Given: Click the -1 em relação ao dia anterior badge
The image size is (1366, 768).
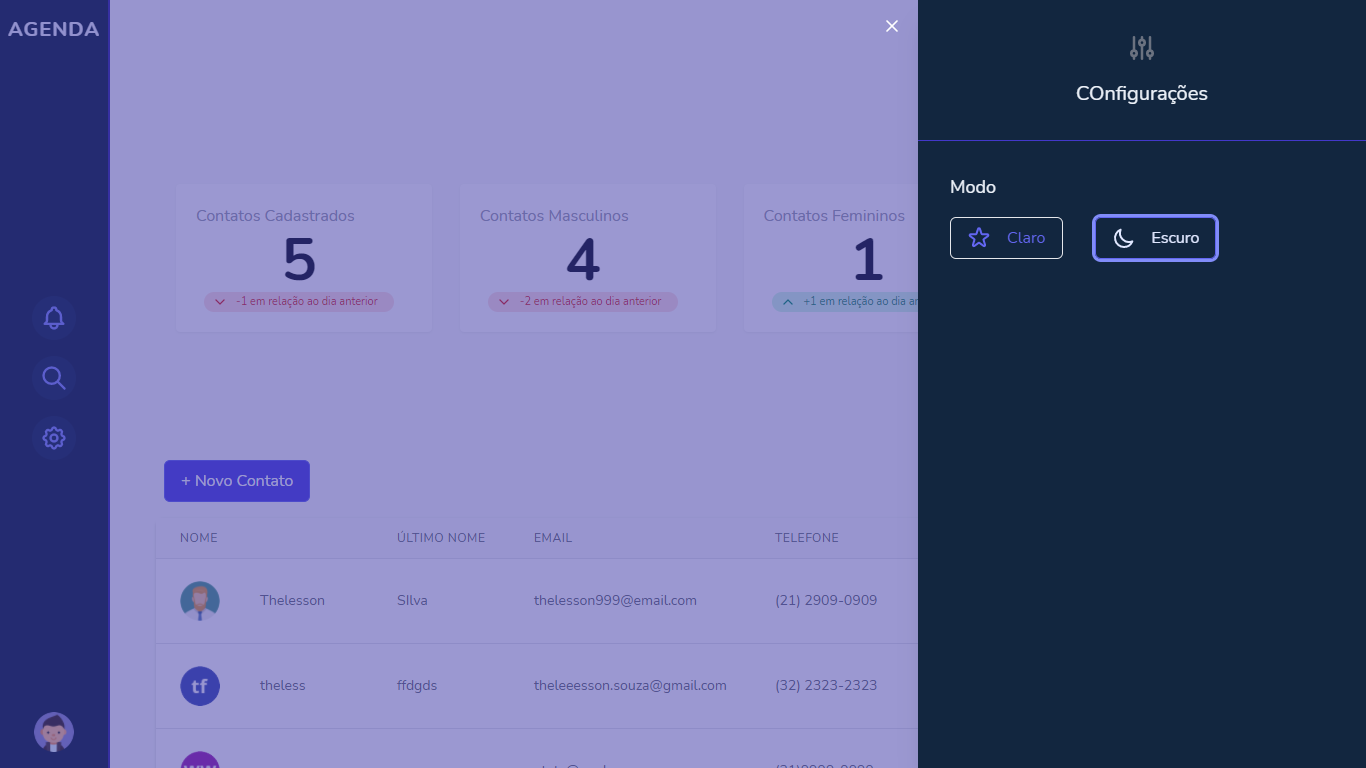Looking at the screenshot, I should (299, 302).
